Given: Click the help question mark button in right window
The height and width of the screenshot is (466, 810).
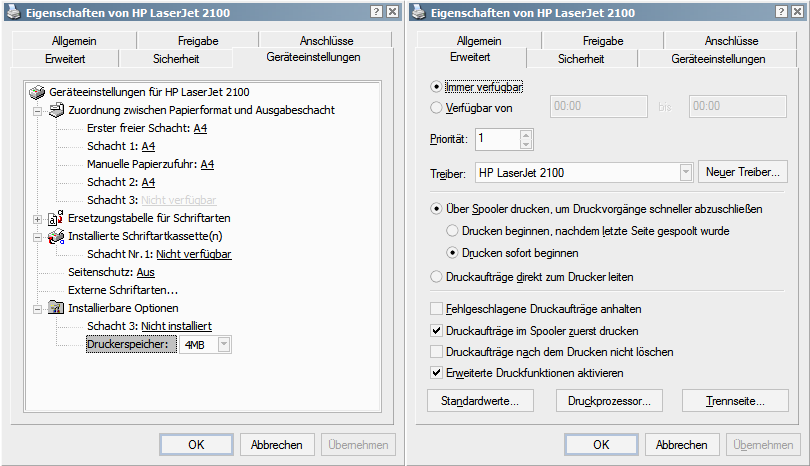Looking at the screenshot, I should (x=782, y=12).
